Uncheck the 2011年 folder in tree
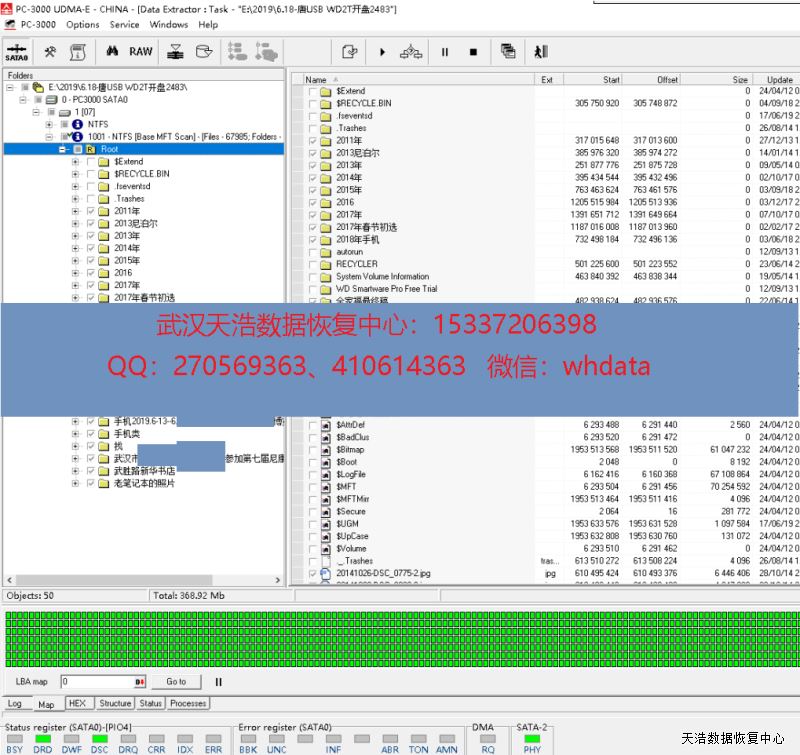Image resolution: width=800 pixels, height=755 pixels. (91, 211)
